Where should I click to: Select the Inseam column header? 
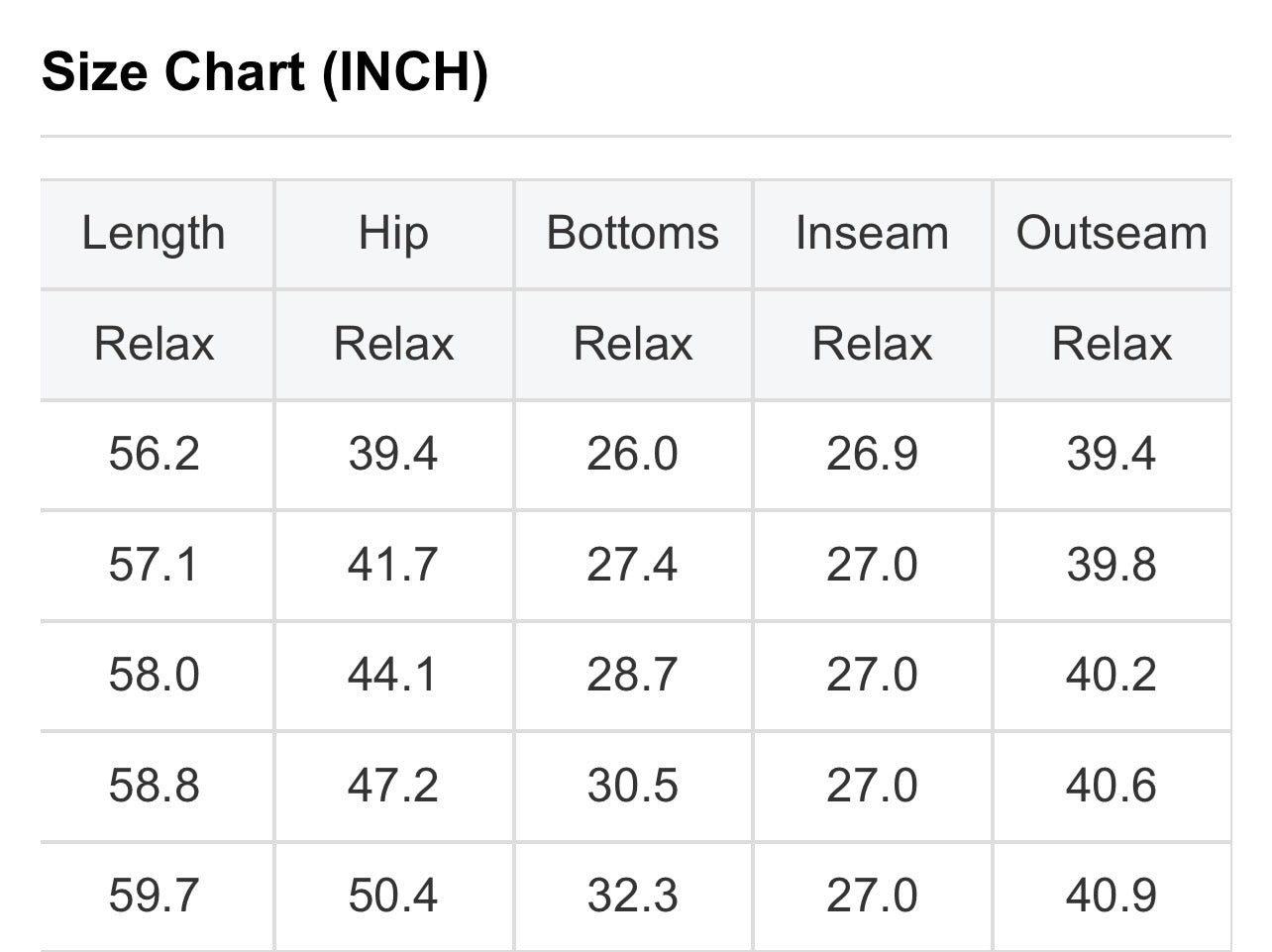pyautogui.click(x=872, y=234)
